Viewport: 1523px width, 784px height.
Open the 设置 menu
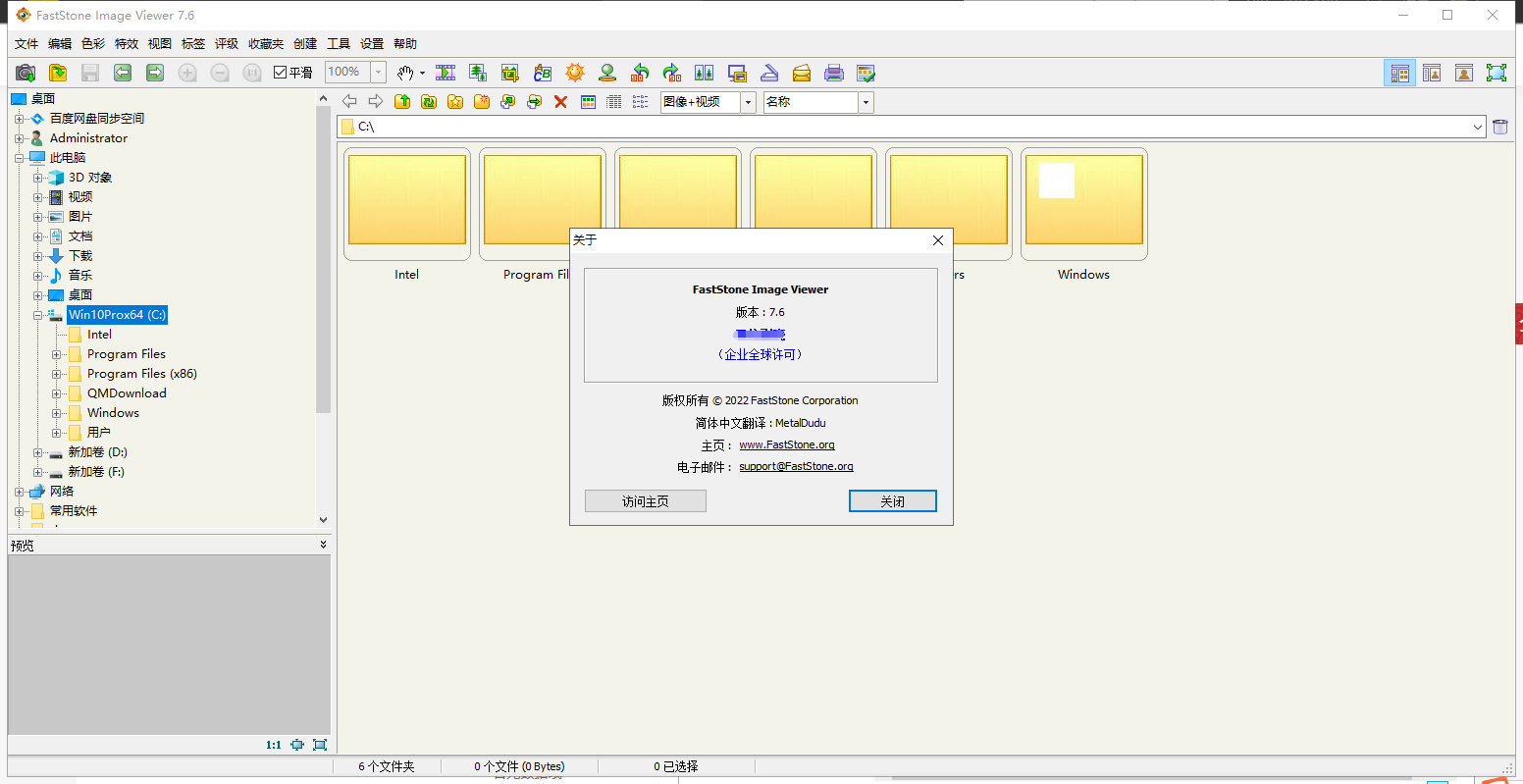(372, 43)
